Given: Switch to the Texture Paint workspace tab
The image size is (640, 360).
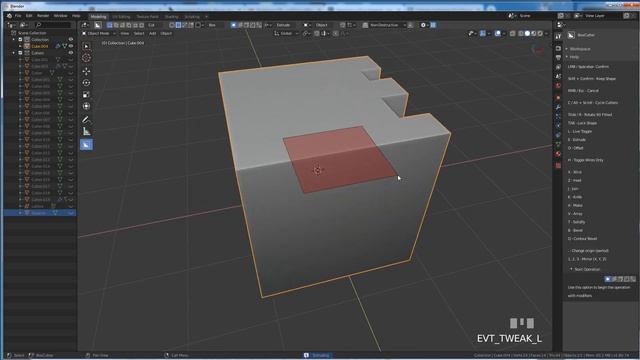Looking at the screenshot, I should (x=147, y=17).
